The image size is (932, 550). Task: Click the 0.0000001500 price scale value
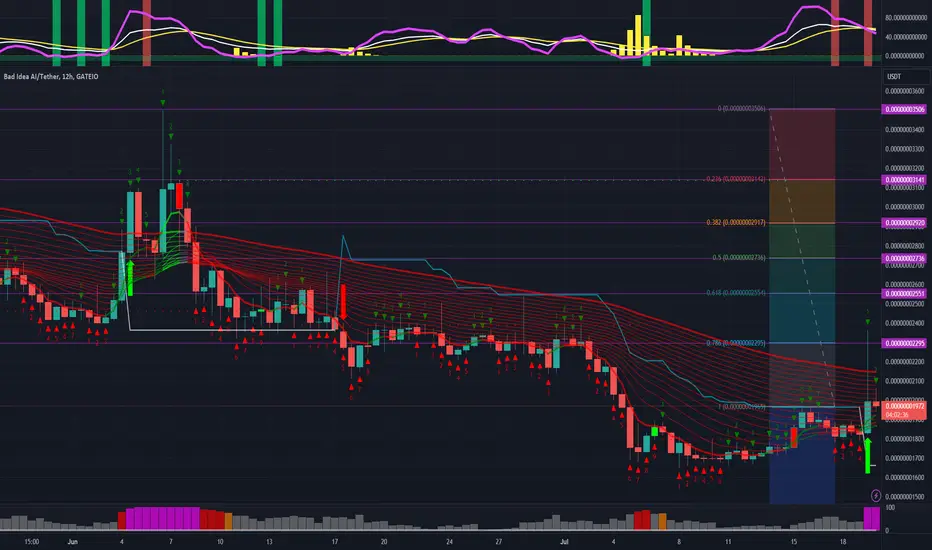(904, 496)
